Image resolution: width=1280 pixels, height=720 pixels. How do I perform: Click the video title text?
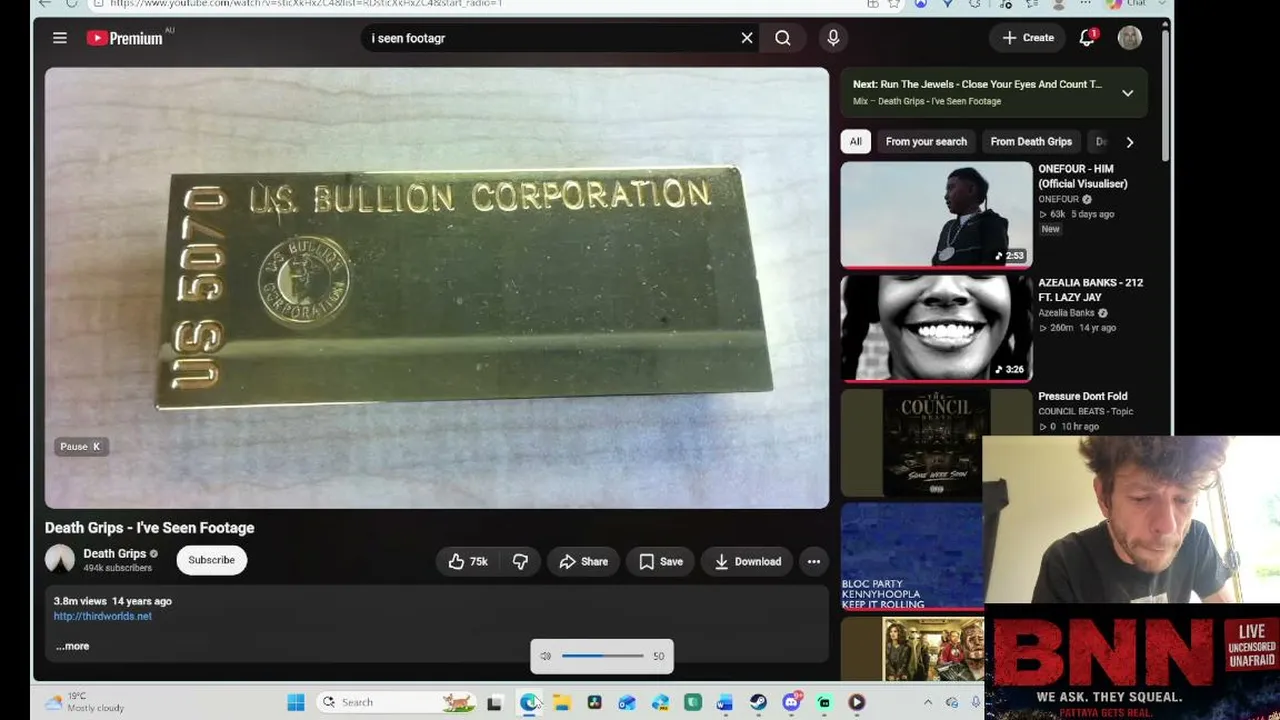[x=150, y=528]
